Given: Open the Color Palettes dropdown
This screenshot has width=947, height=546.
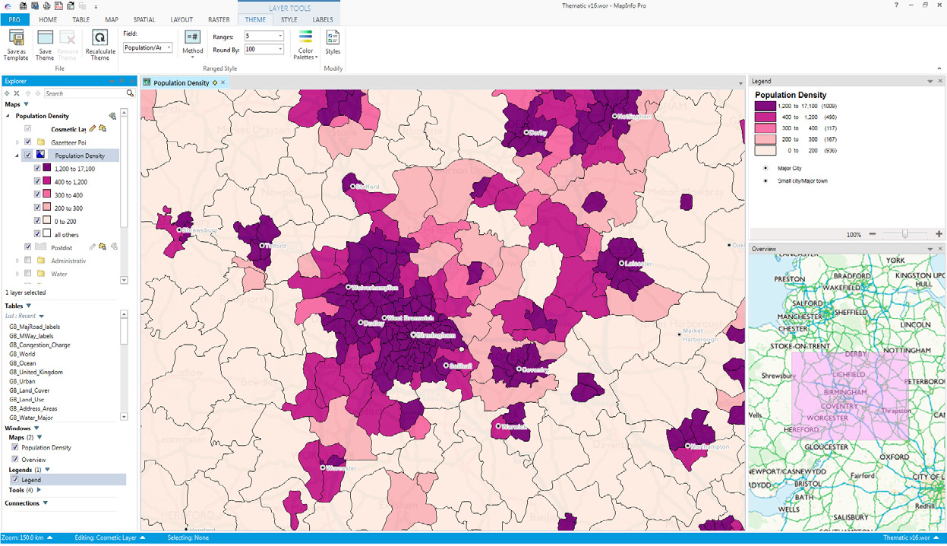Looking at the screenshot, I should click(x=305, y=42).
